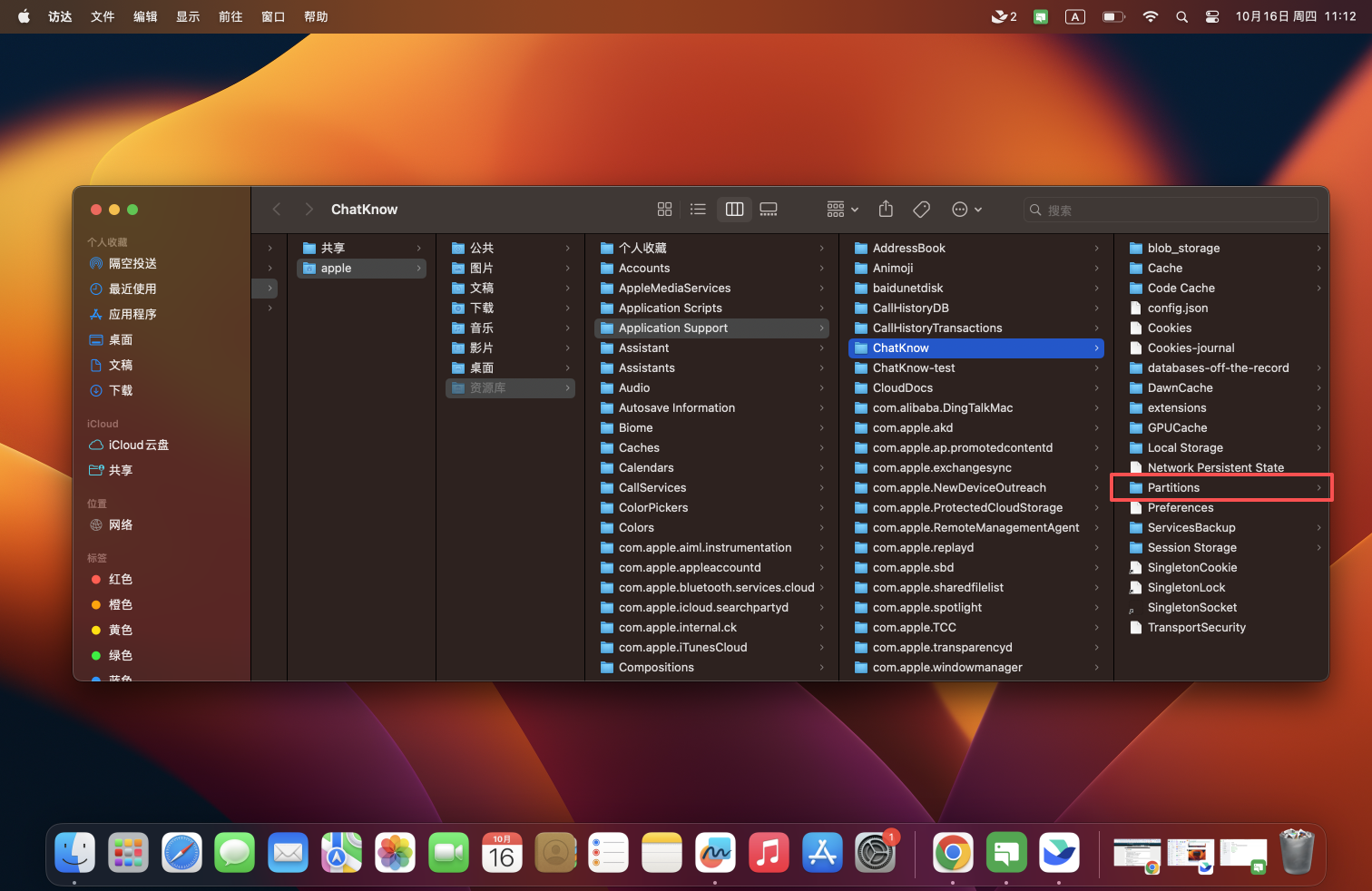Toggle column view button in toolbar

(x=734, y=210)
